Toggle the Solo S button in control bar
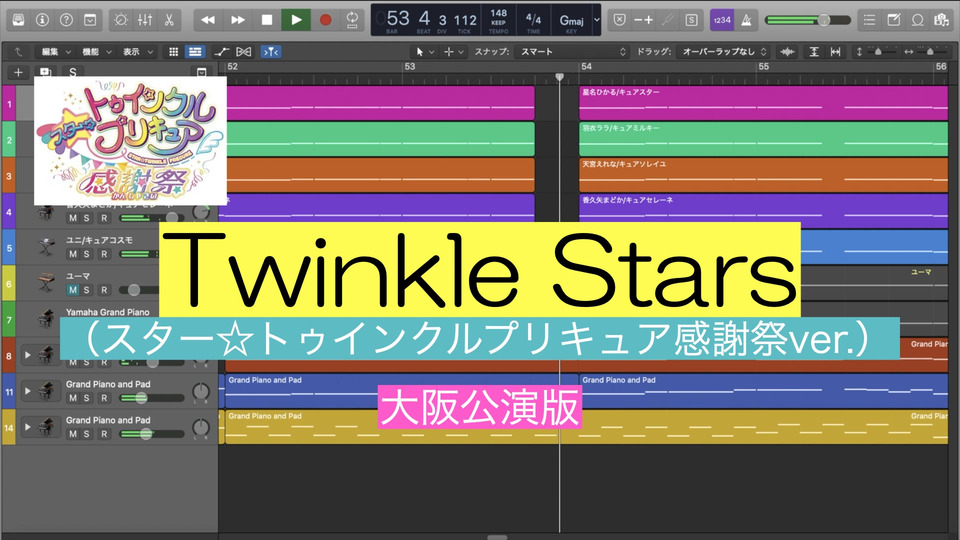This screenshot has height=540, width=960. (692, 20)
